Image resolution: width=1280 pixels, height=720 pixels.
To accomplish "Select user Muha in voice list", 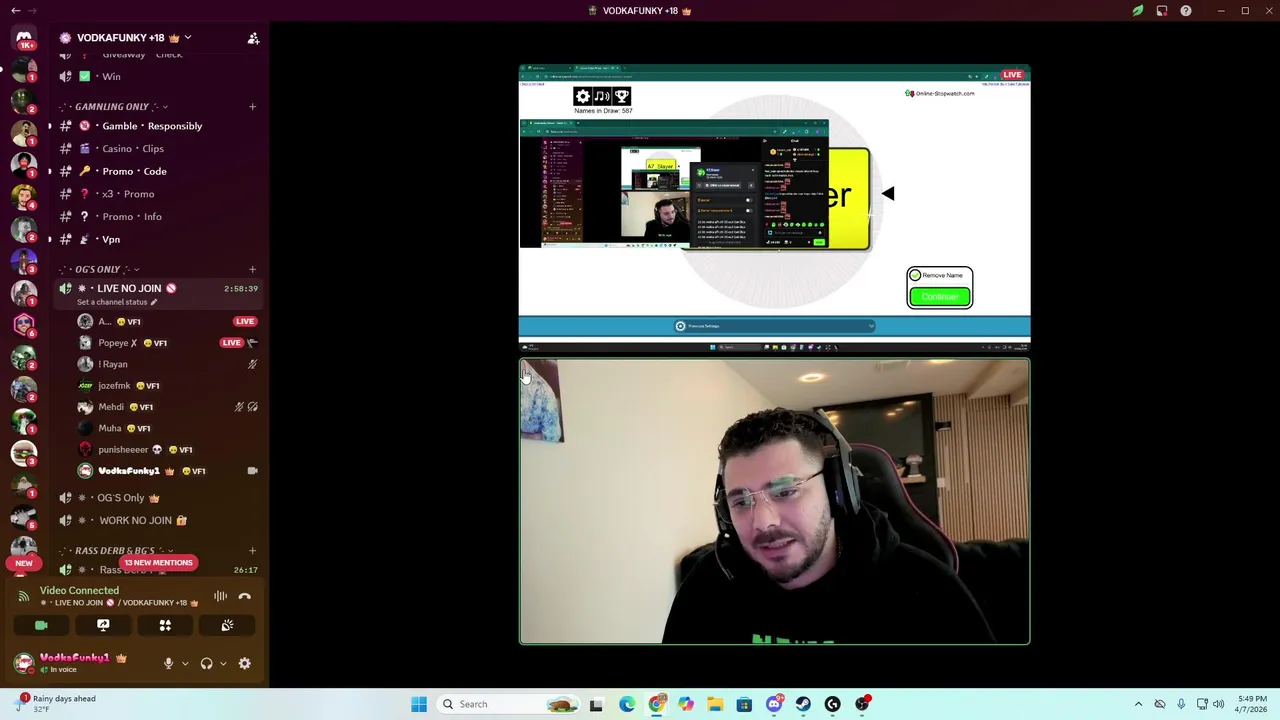I will tap(167, 428).
